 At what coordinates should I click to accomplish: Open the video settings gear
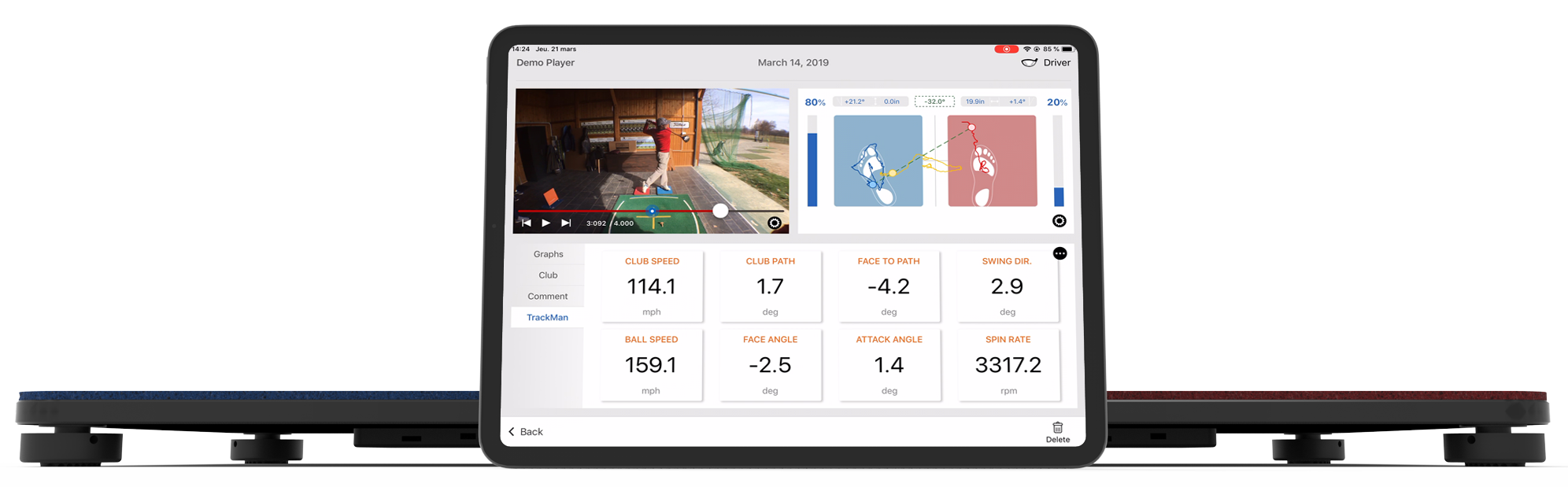(x=775, y=223)
